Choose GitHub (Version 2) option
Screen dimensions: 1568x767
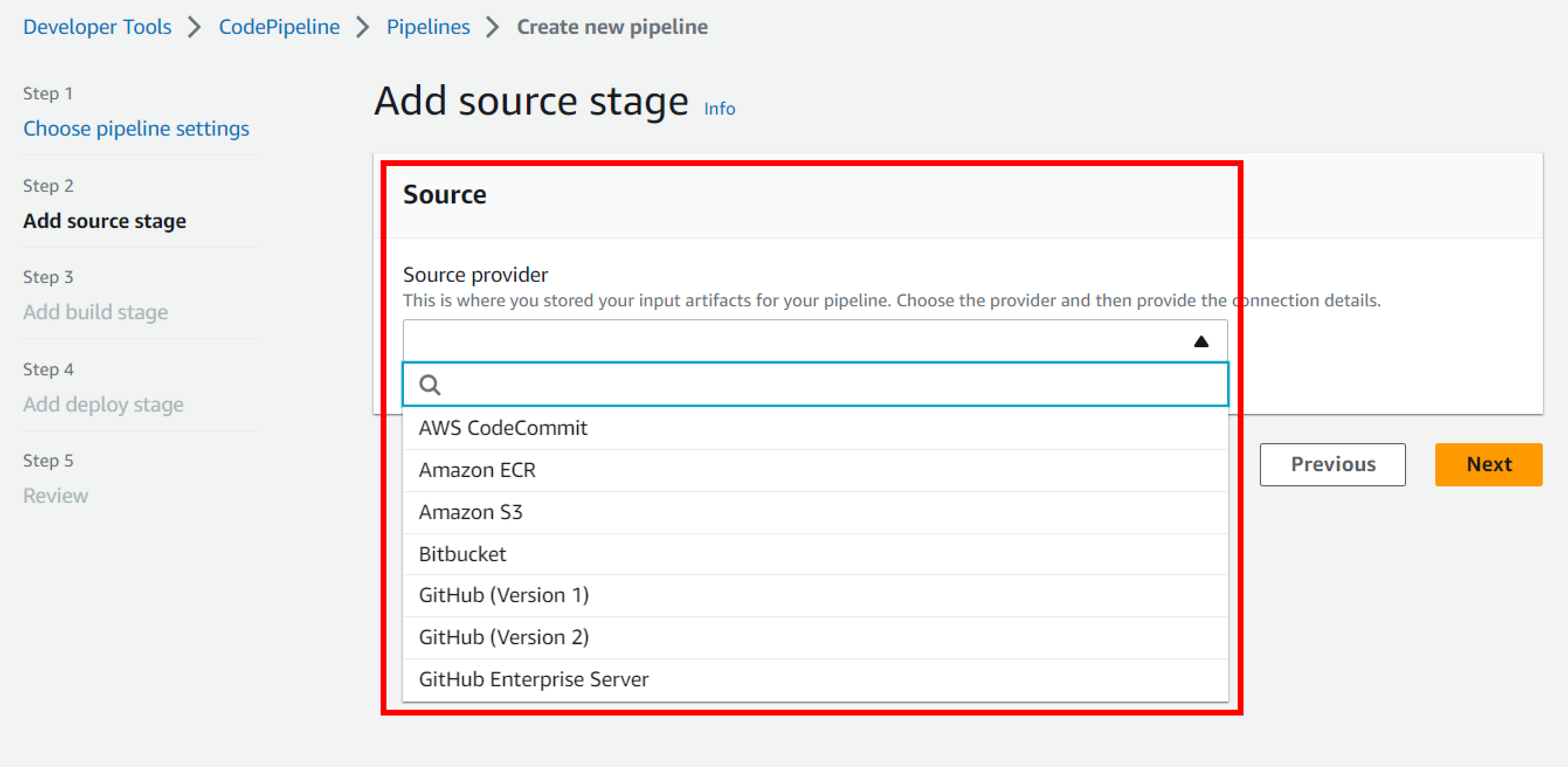tap(503, 637)
